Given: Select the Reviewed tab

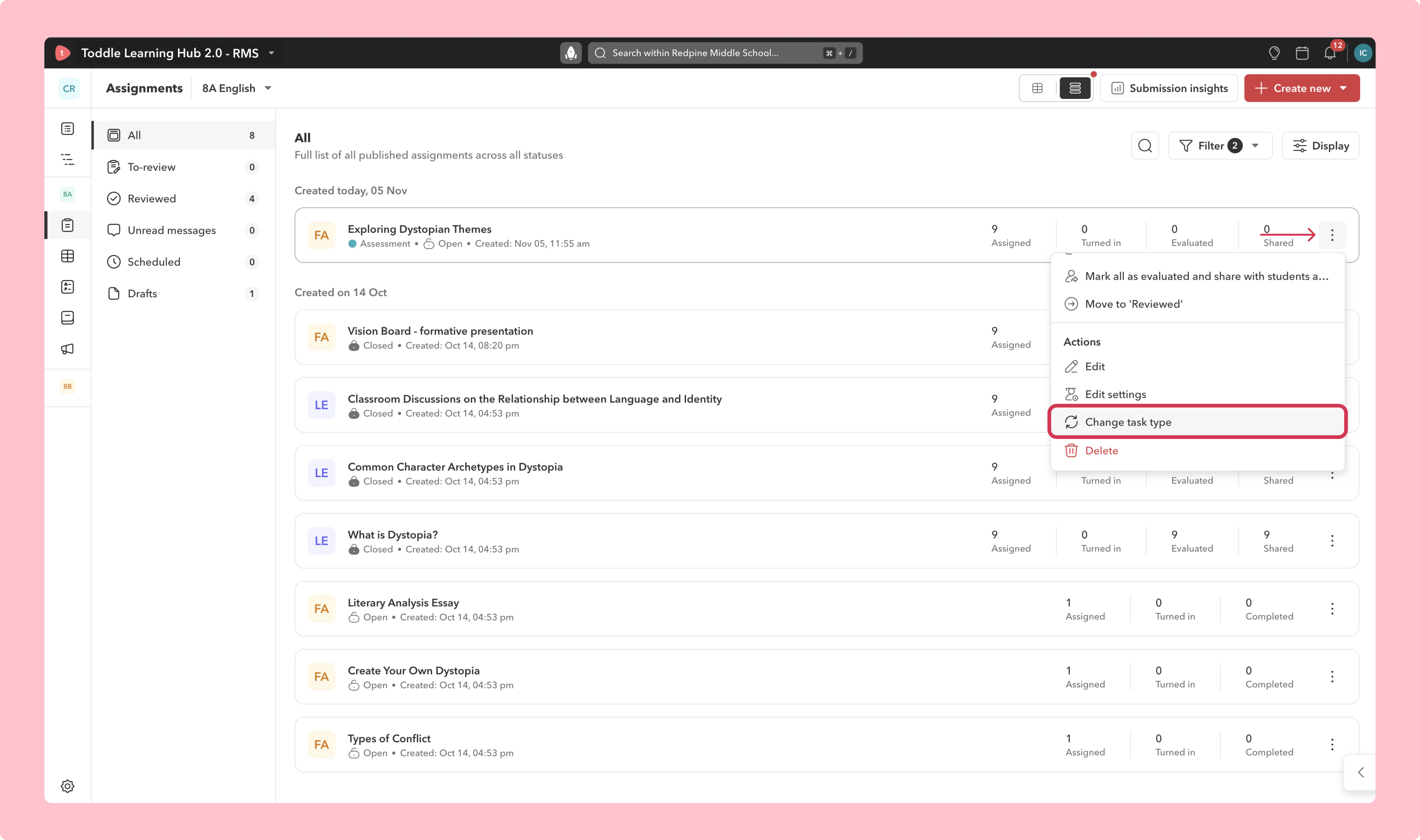Looking at the screenshot, I should (184, 199).
